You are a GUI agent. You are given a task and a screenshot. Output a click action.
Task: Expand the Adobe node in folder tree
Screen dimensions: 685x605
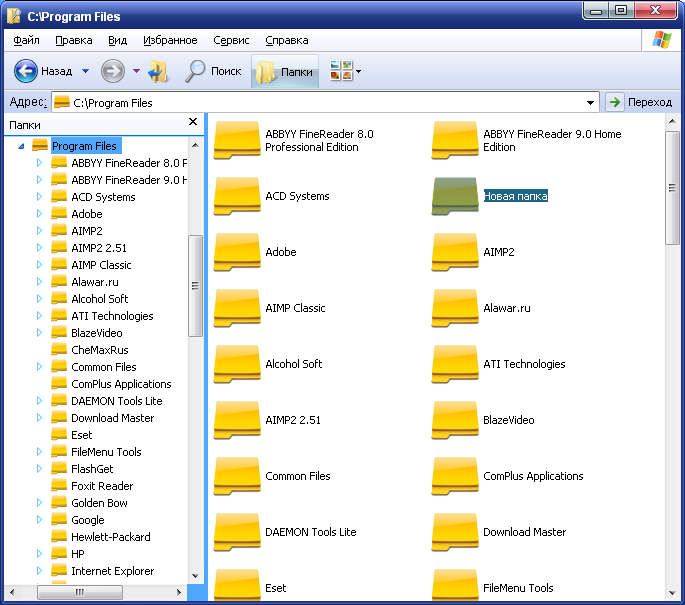(39, 214)
